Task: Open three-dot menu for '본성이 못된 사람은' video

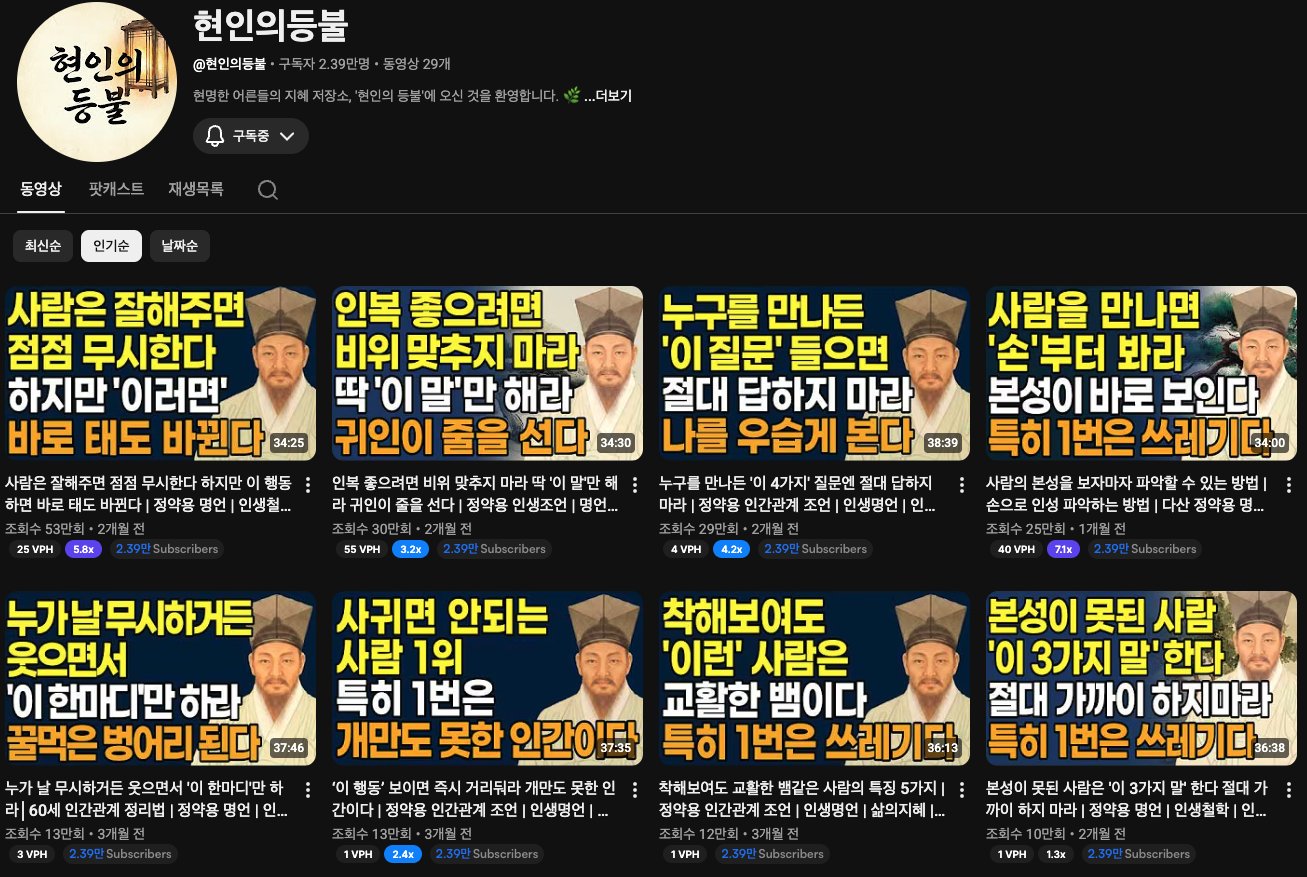Action: coord(1289,791)
